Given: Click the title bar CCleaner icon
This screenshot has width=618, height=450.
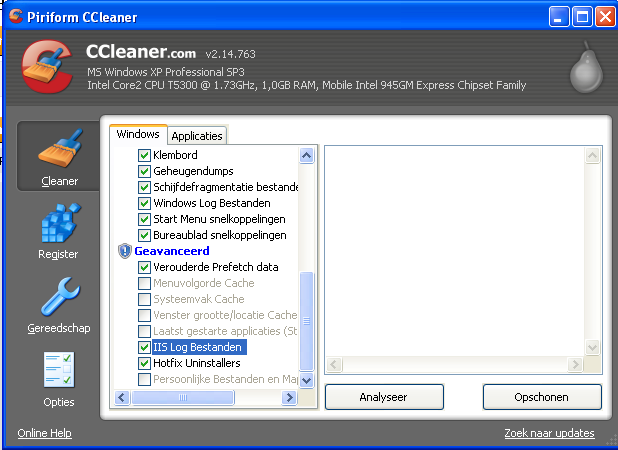Looking at the screenshot, I should (x=16, y=16).
